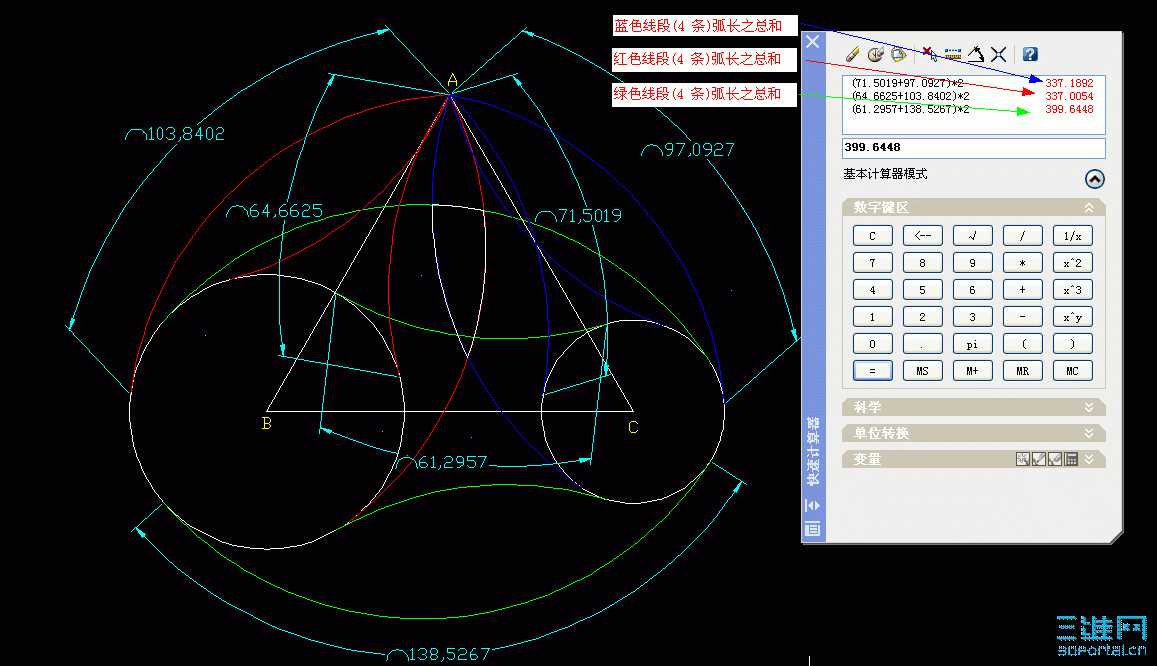This screenshot has height=666, width=1157.
Task: Click the x^3 keypad button
Action: (x=1073, y=290)
